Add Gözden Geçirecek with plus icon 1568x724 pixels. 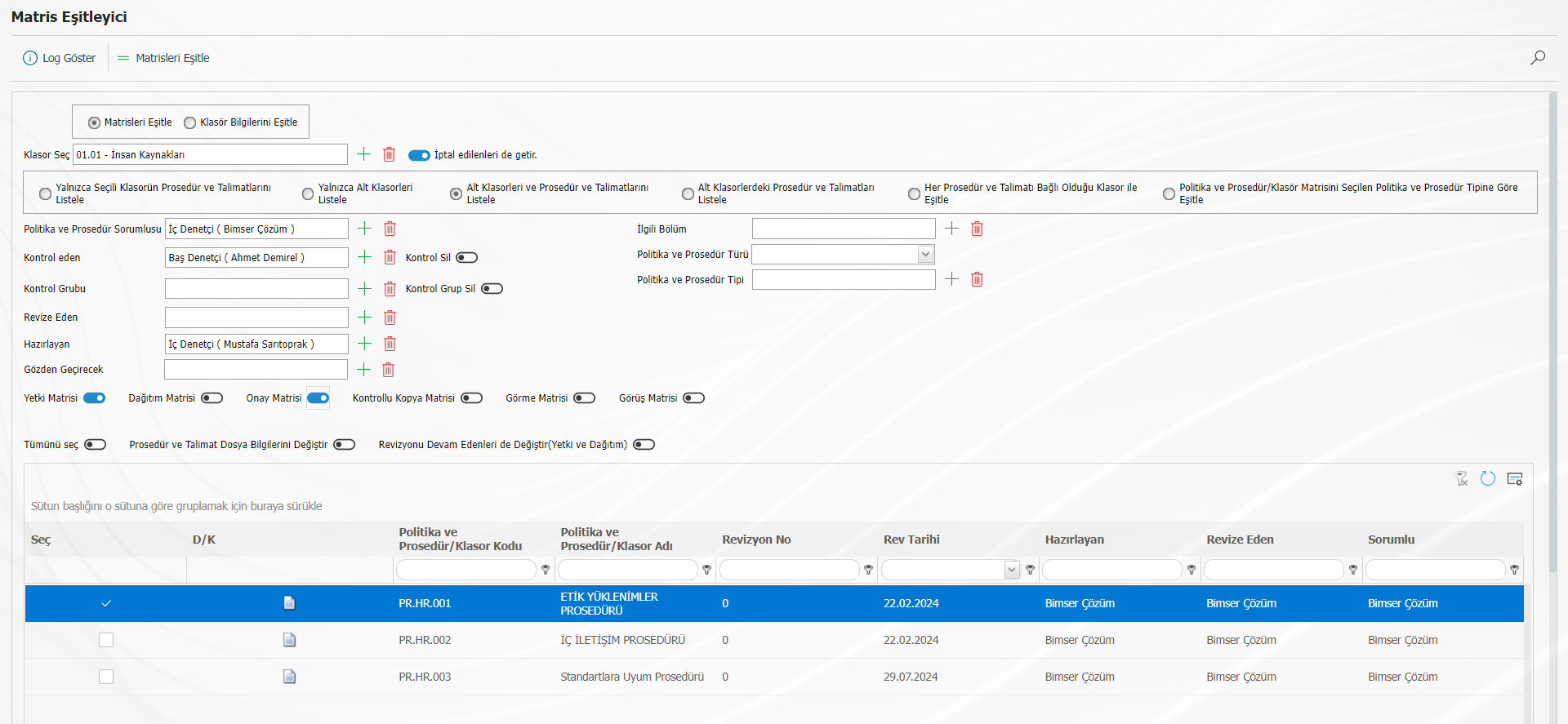[364, 370]
